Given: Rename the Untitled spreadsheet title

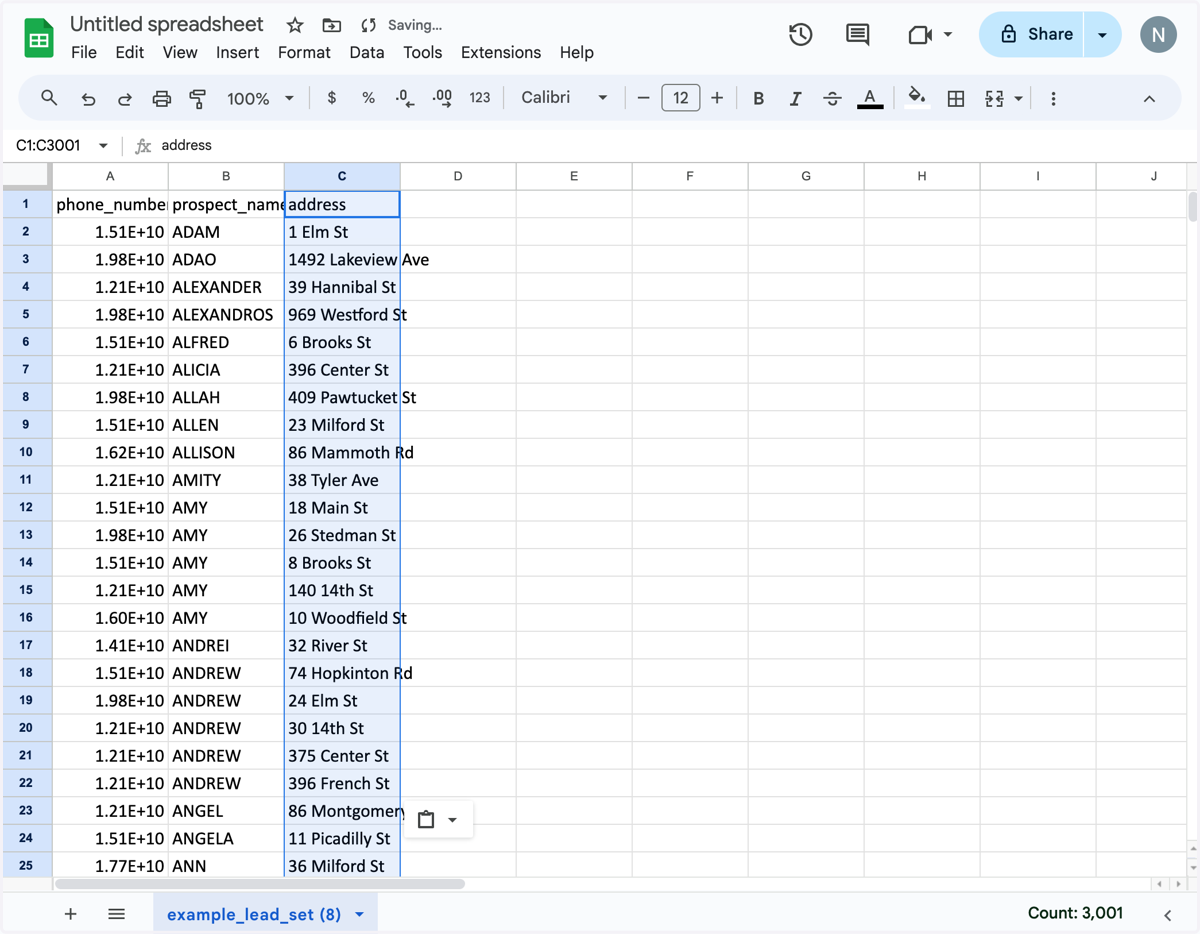Looking at the screenshot, I should (x=167, y=25).
